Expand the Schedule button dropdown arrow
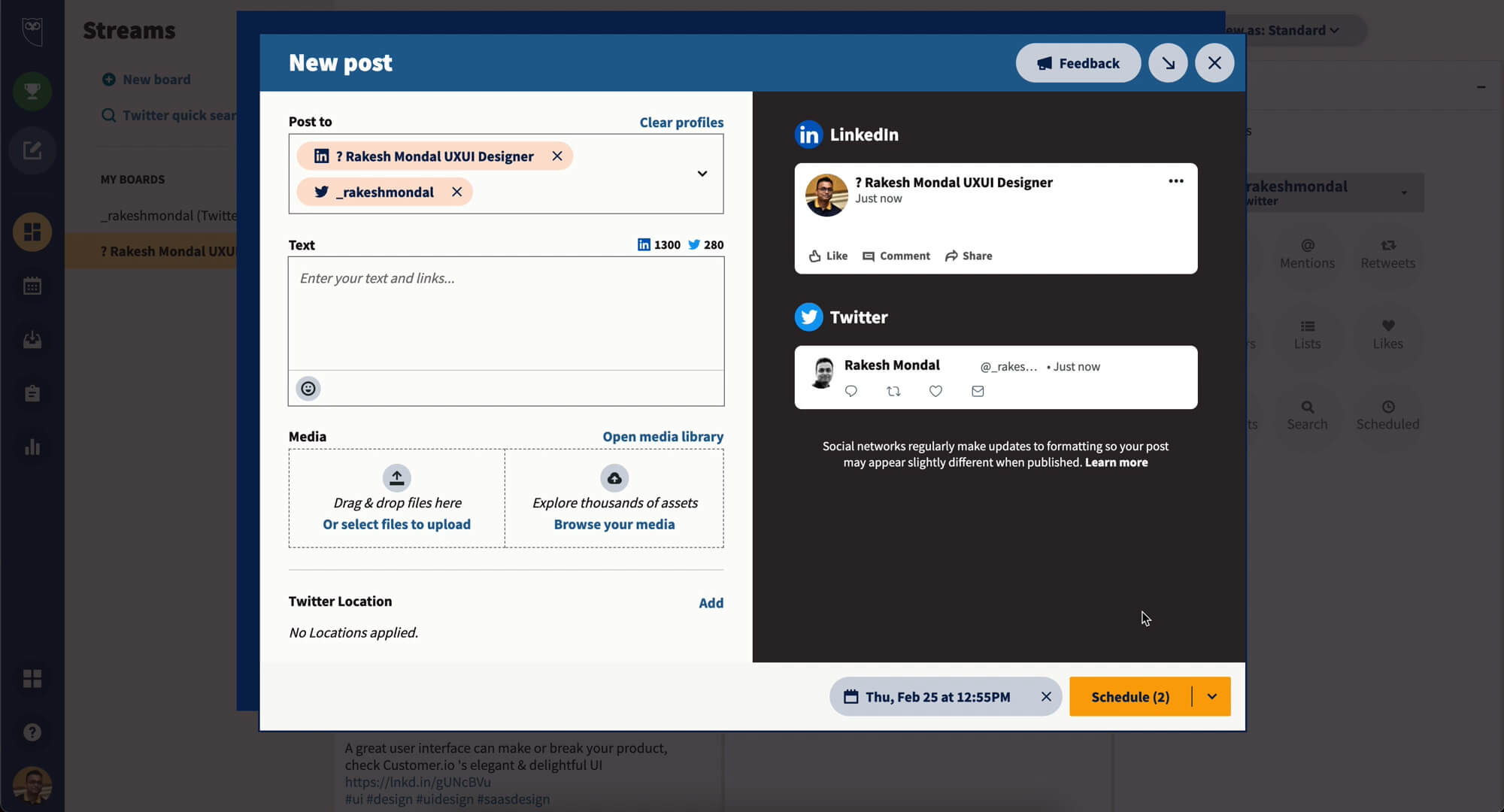This screenshot has height=812, width=1504. (1212, 696)
